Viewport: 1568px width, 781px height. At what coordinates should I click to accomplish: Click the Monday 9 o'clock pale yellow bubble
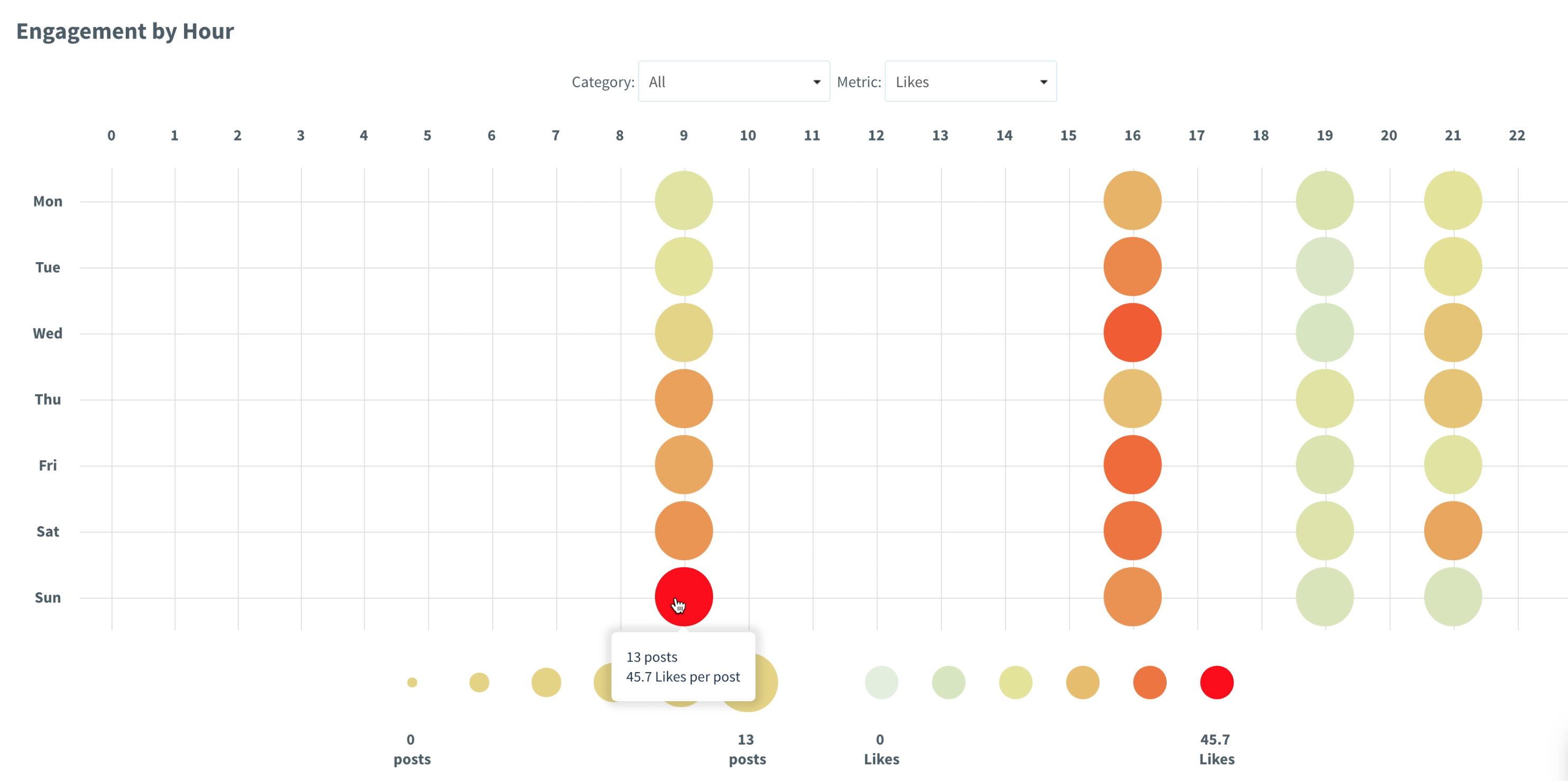tap(684, 201)
